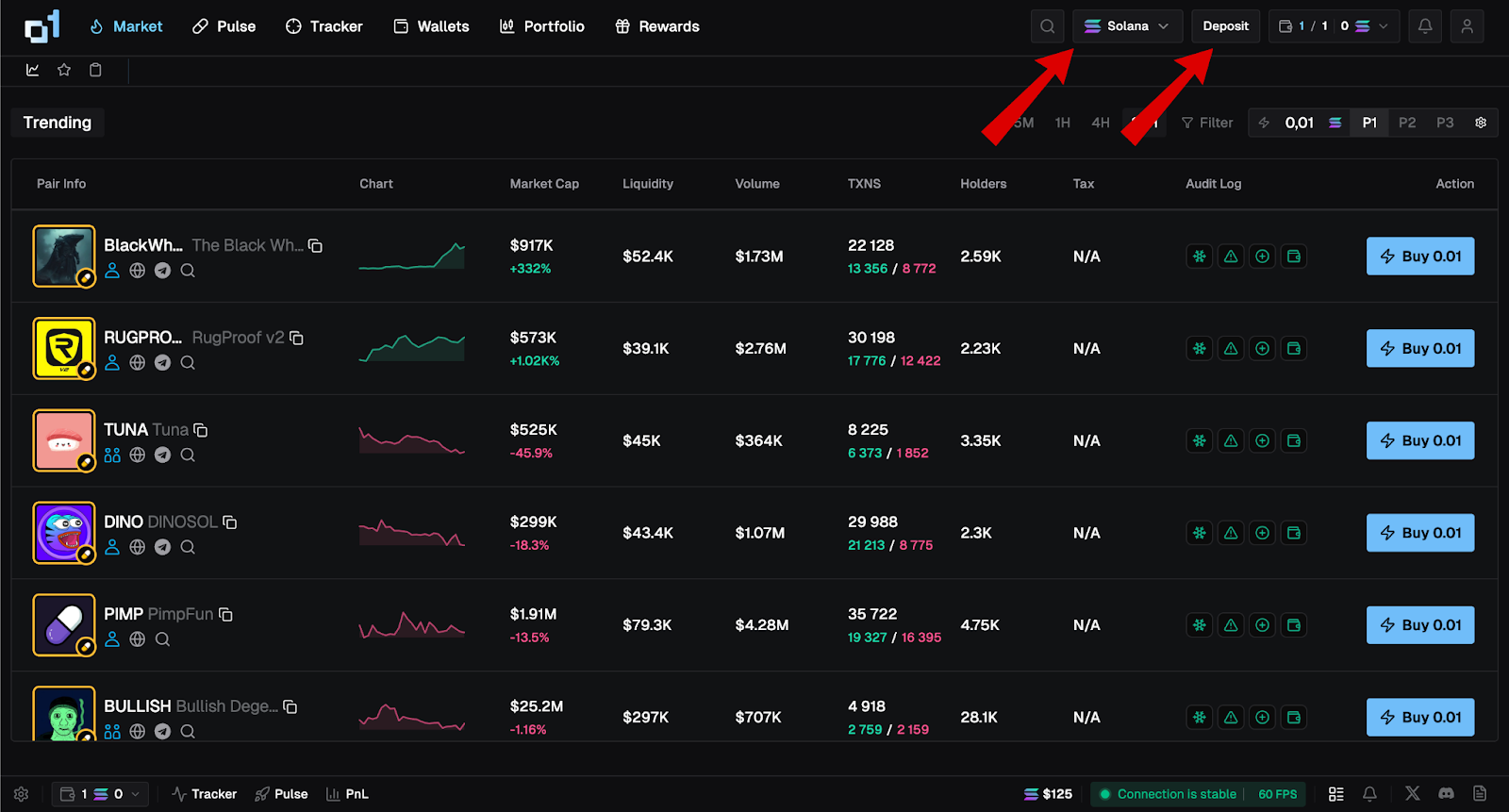Open Pulse from bottom bar

point(282,794)
